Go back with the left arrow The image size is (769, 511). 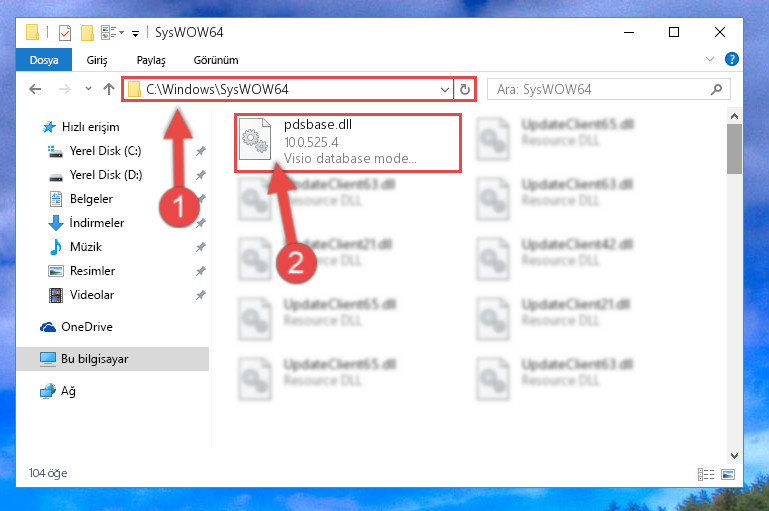(35, 89)
